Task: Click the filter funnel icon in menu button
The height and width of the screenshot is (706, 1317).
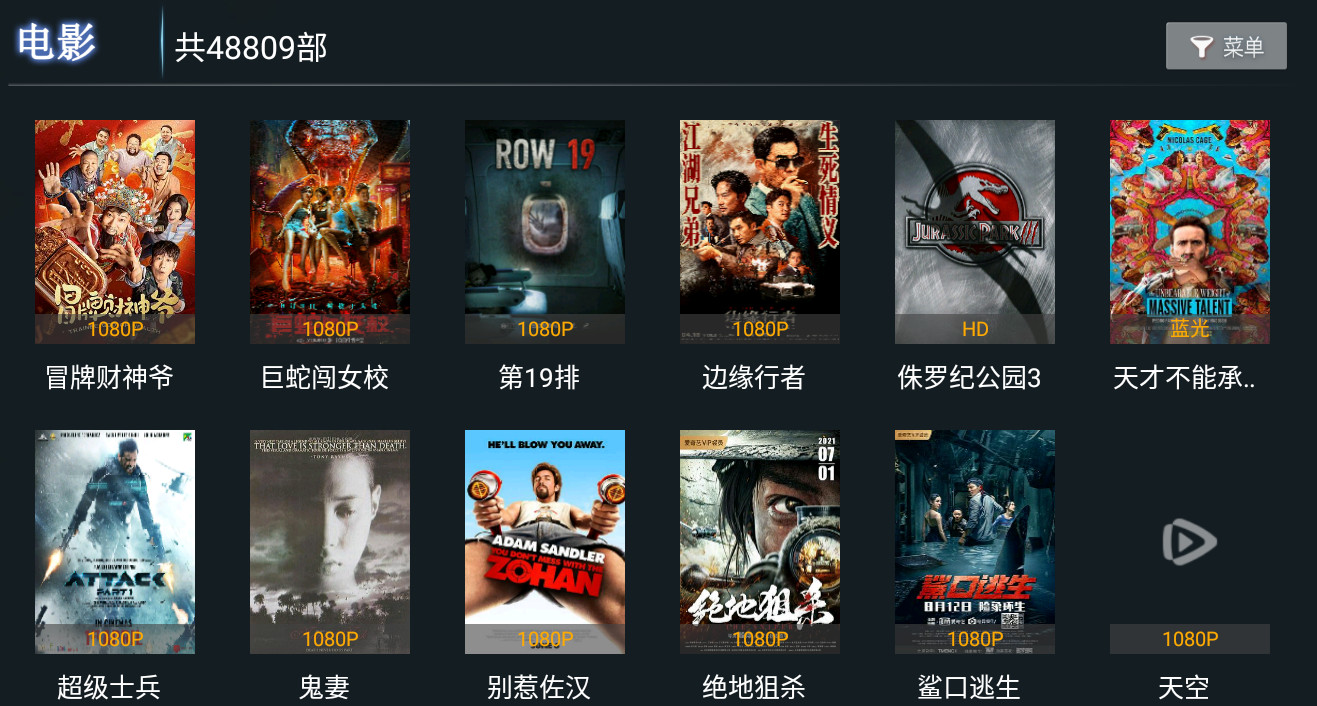Action: pos(1201,46)
